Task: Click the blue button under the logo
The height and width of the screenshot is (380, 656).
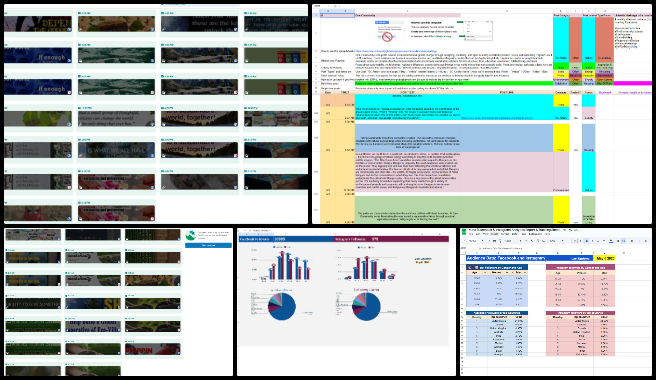Action: point(208,245)
